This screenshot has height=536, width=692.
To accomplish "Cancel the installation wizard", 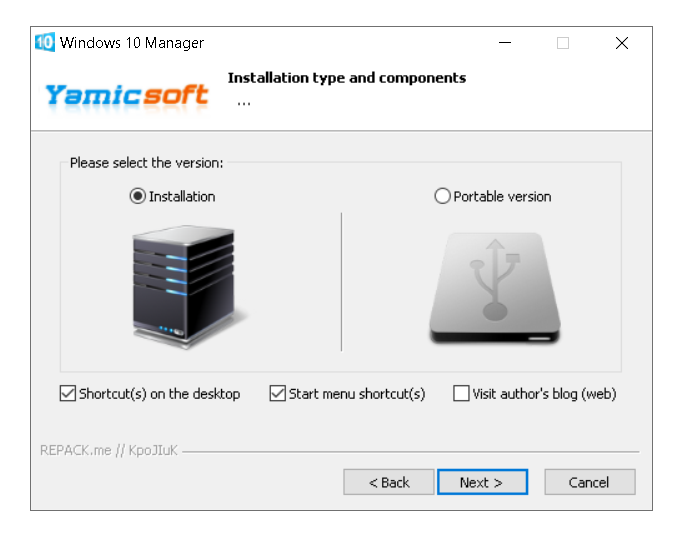I will pos(590,482).
